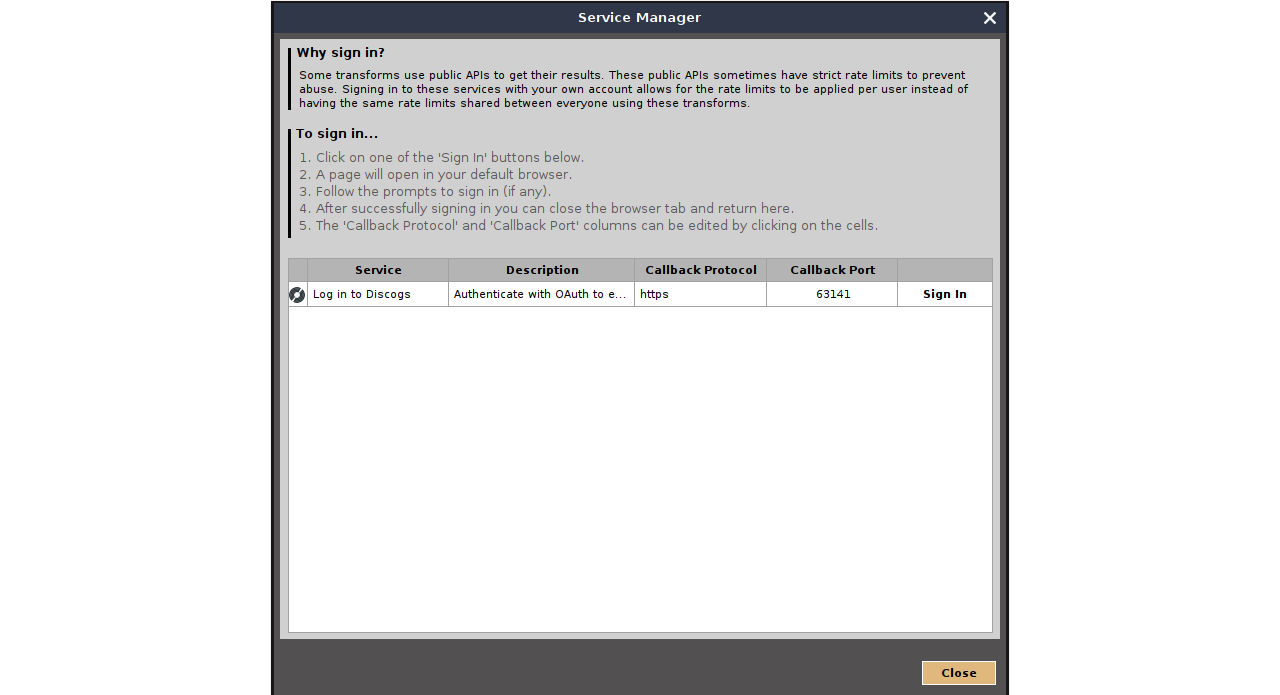
Task: Click the Service column header
Action: click(378, 270)
